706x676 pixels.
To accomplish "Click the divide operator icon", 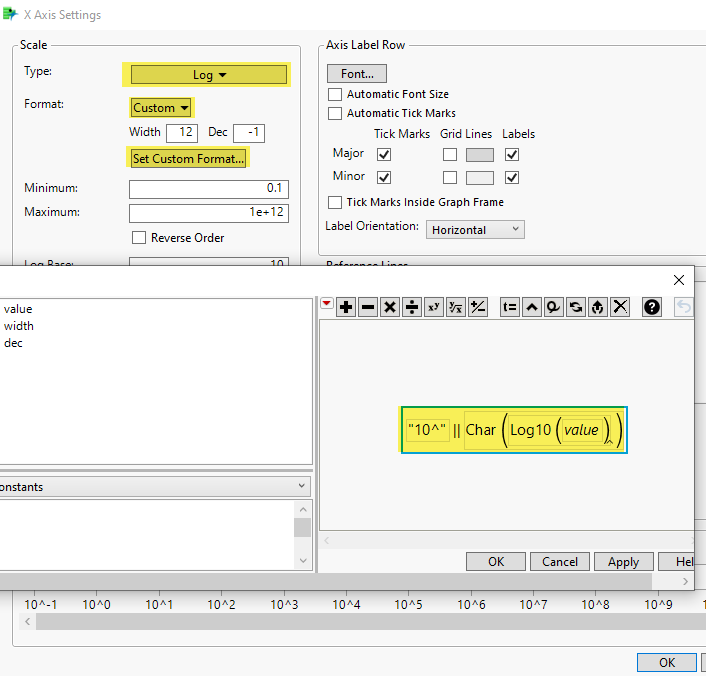I will [412, 307].
